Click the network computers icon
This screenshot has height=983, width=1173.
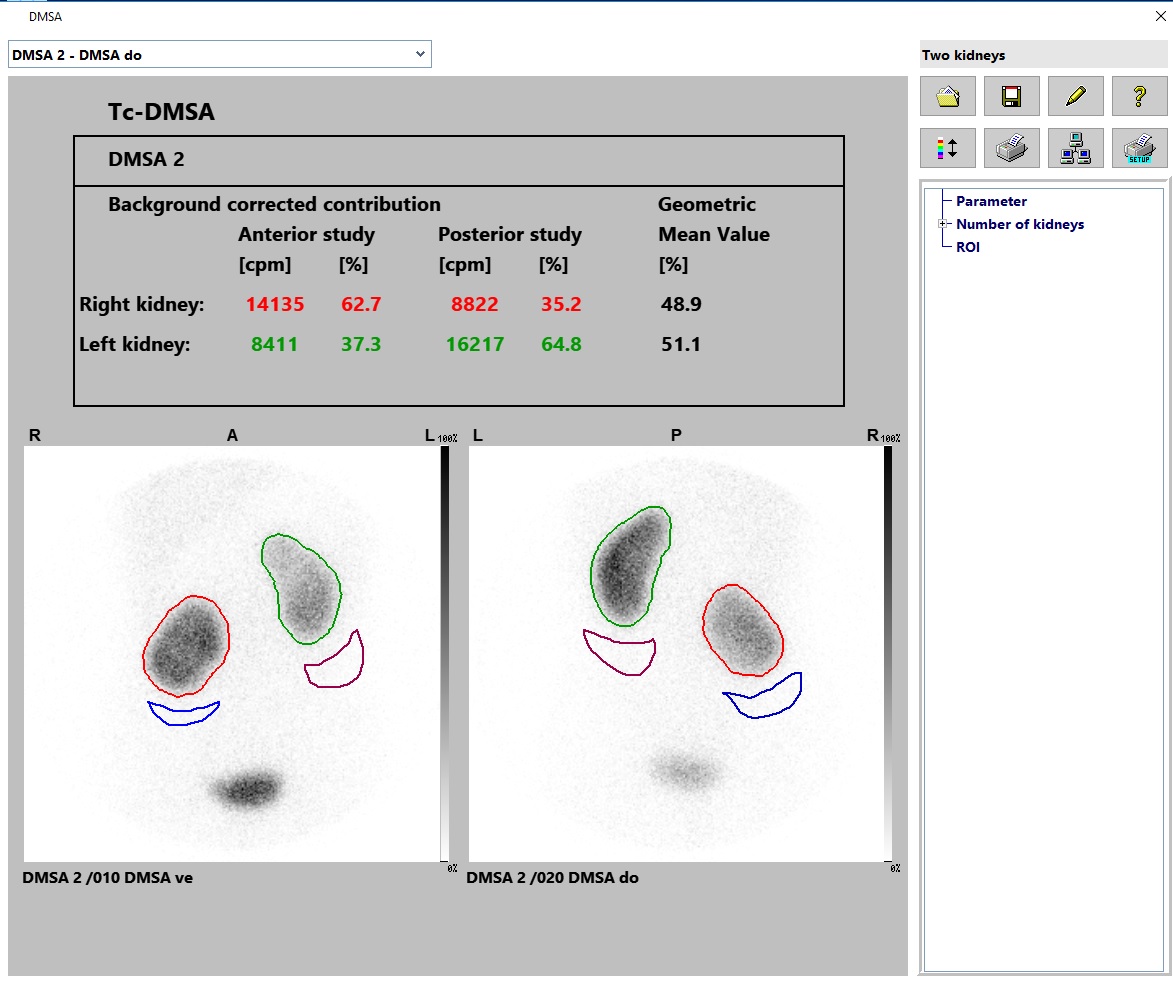point(1075,148)
